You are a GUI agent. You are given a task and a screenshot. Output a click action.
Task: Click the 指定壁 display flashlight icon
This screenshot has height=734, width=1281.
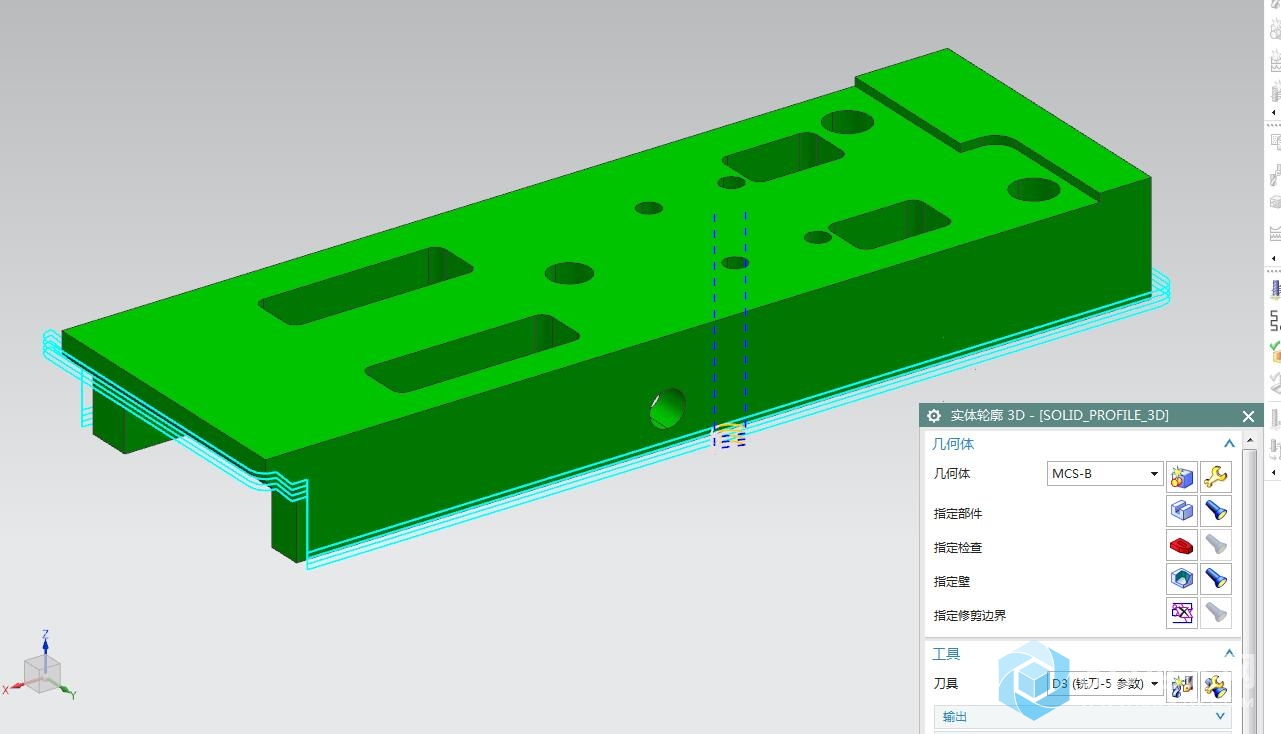pos(1216,579)
